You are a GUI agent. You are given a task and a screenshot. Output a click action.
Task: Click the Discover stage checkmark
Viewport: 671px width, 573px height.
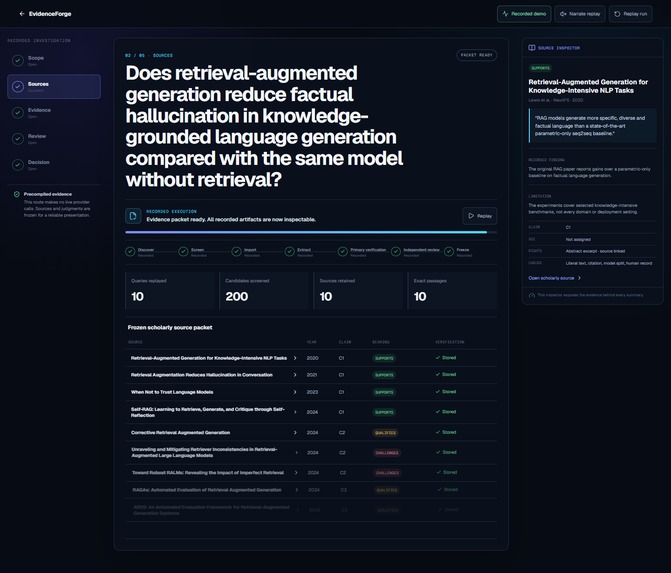point(130,252)
